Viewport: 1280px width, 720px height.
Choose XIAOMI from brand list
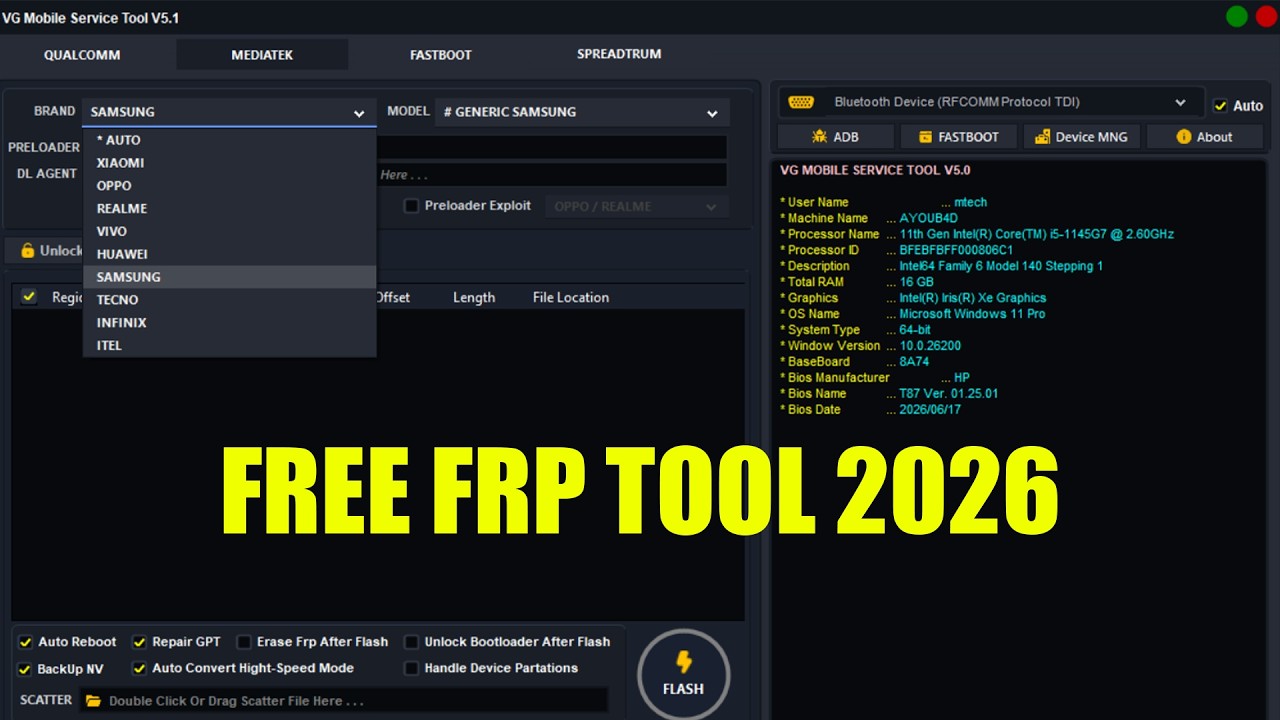click(229, 163)
